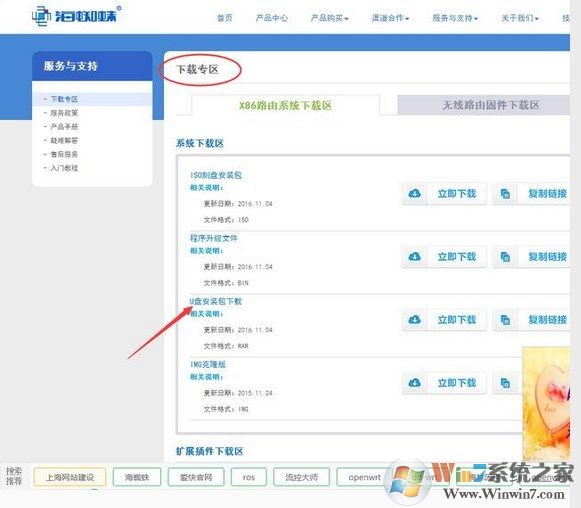Switch to 无线路由固件下载区 tab
The height and width of the screenshot is (508, 581).
click(484, 105)
